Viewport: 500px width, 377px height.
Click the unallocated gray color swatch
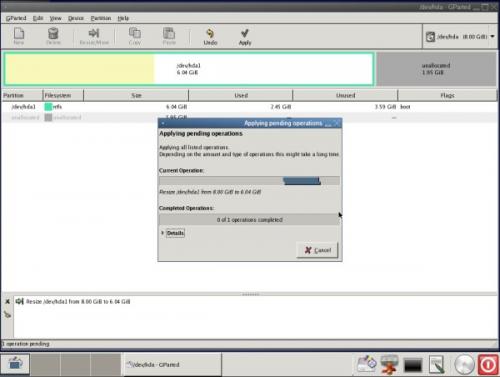(x=48, y=117)
